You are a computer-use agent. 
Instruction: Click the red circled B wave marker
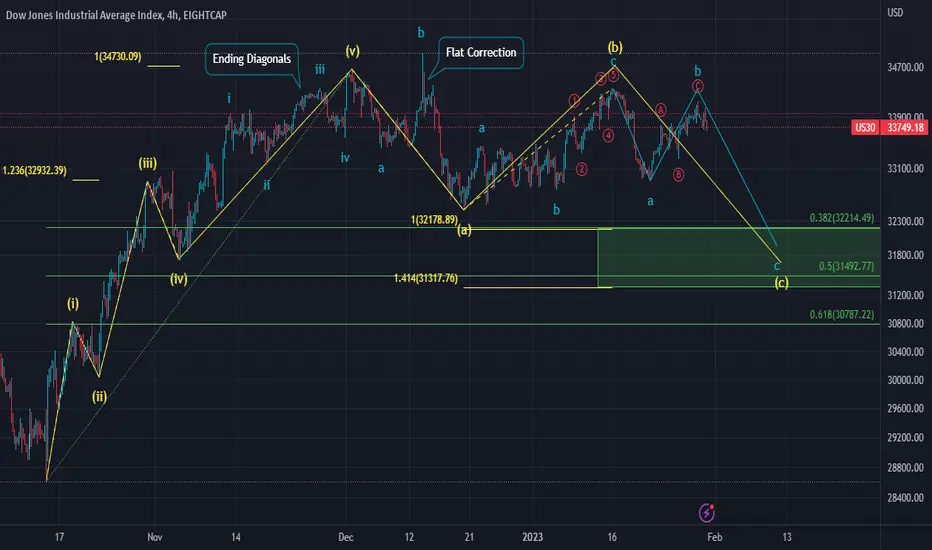coord(678,175)
